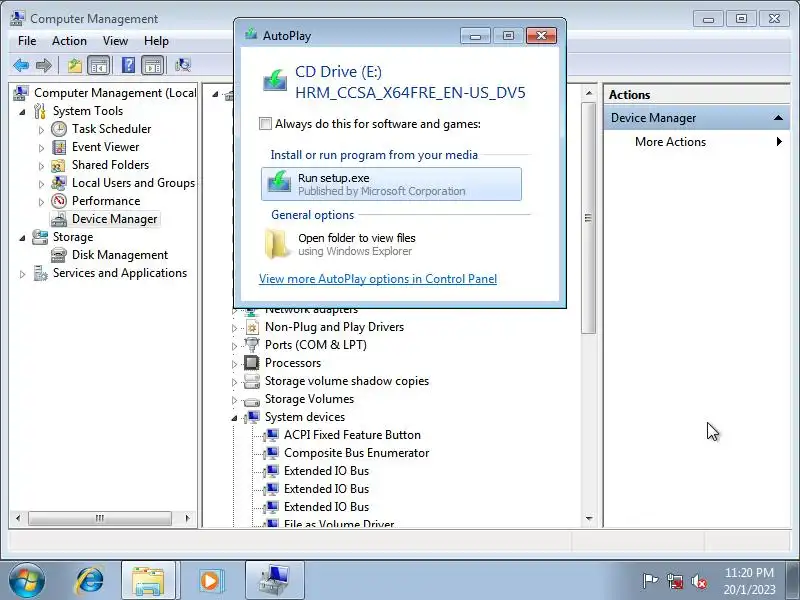Image resolution: width=800 pixels, height=600 pixels.
Task: Click the Back arrow in the toolbar
Action: tap(21, 65)
